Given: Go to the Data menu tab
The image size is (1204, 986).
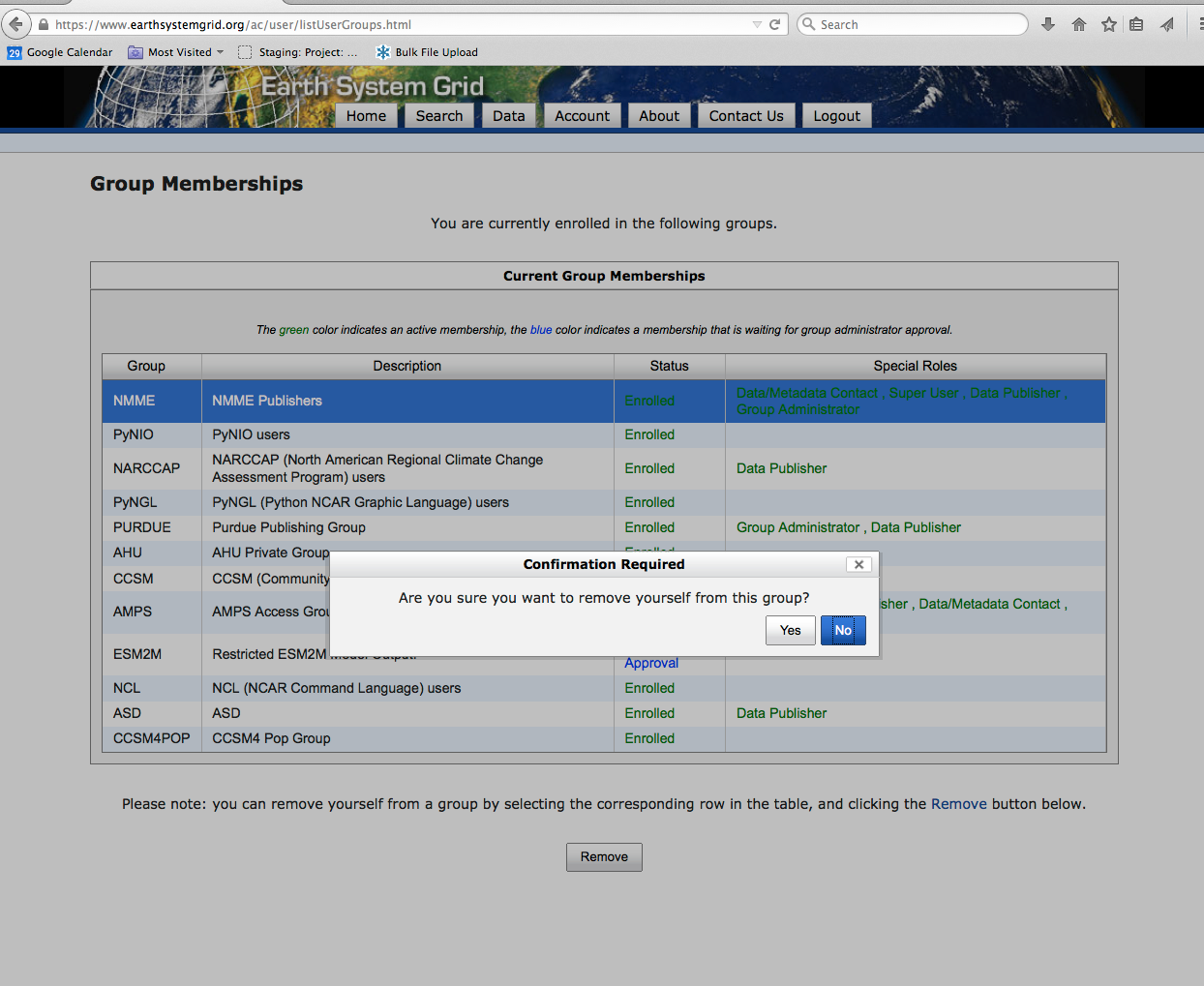Looking at the screenshot, I should coord(508,116).
